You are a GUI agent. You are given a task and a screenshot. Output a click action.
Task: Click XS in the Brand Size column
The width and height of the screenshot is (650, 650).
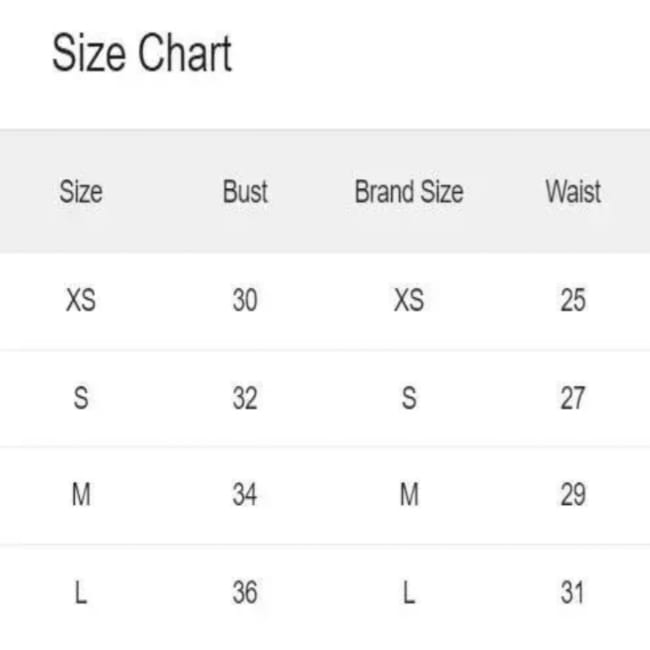coord(409,299)
